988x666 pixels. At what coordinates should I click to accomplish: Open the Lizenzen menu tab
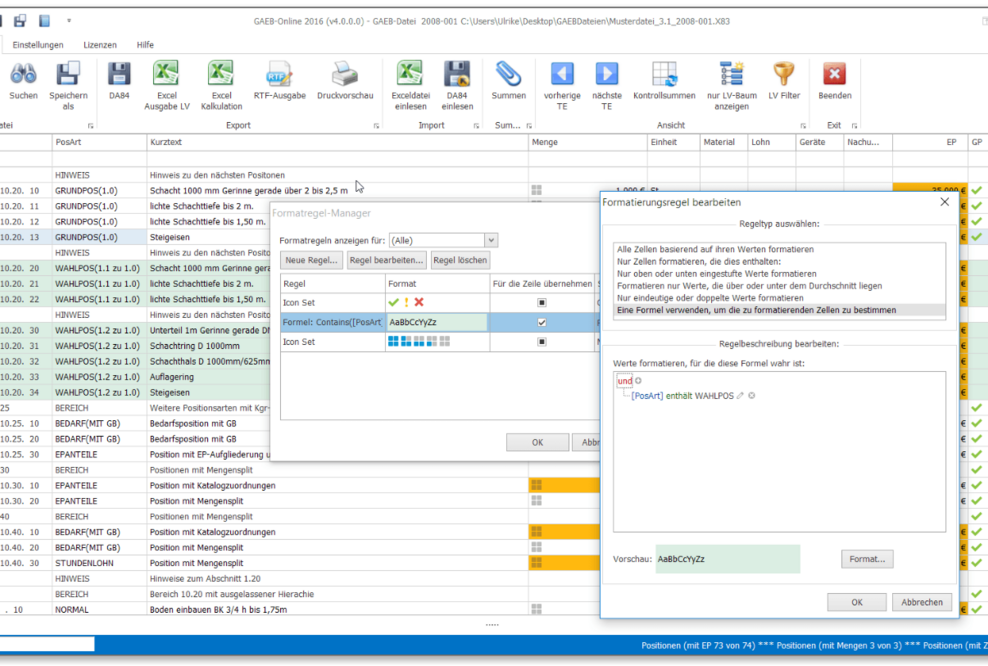tap(100, 45)
